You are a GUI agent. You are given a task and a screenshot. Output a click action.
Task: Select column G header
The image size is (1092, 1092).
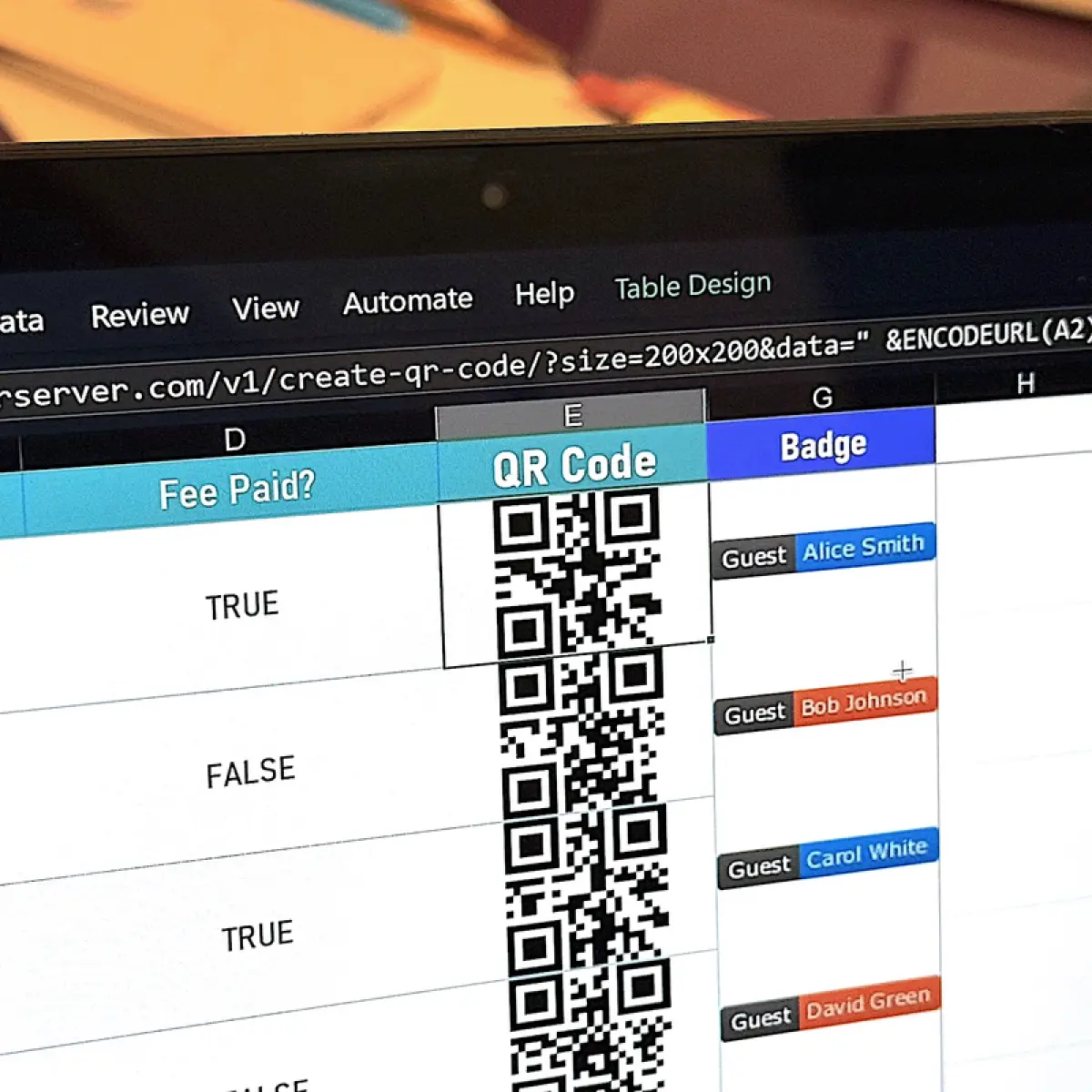coord(822,397)
